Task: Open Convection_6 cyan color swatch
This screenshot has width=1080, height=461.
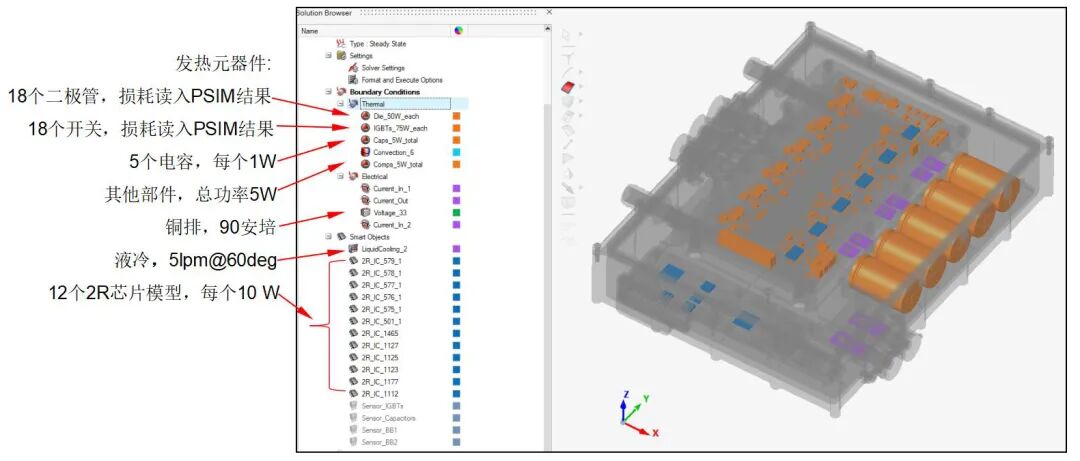Action: click(456, 152)
